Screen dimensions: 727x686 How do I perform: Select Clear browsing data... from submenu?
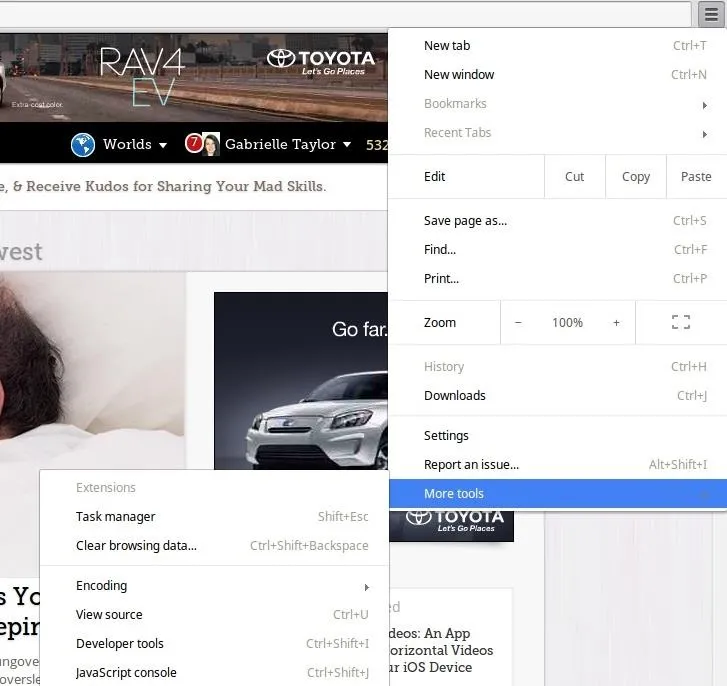click(x=214, y=546)
